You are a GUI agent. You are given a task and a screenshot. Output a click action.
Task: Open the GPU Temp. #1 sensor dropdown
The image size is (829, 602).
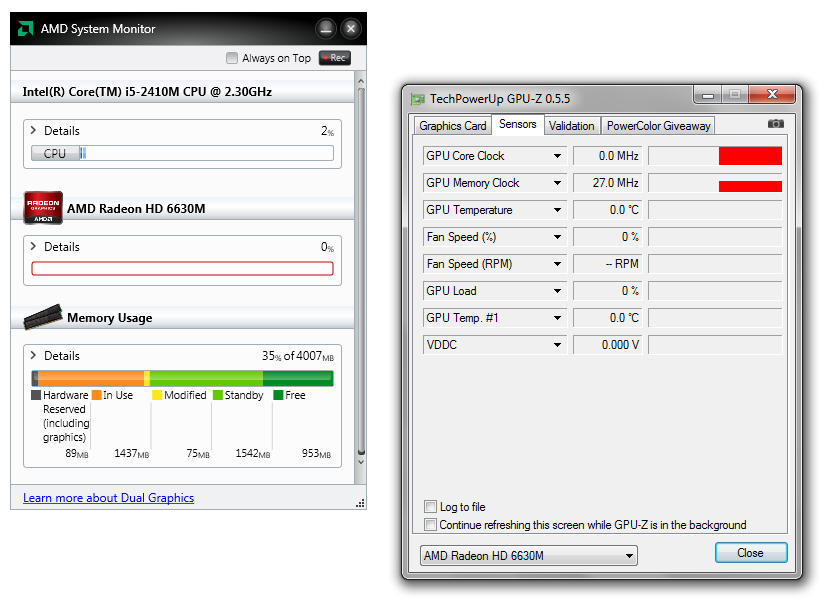click(557, 318)
